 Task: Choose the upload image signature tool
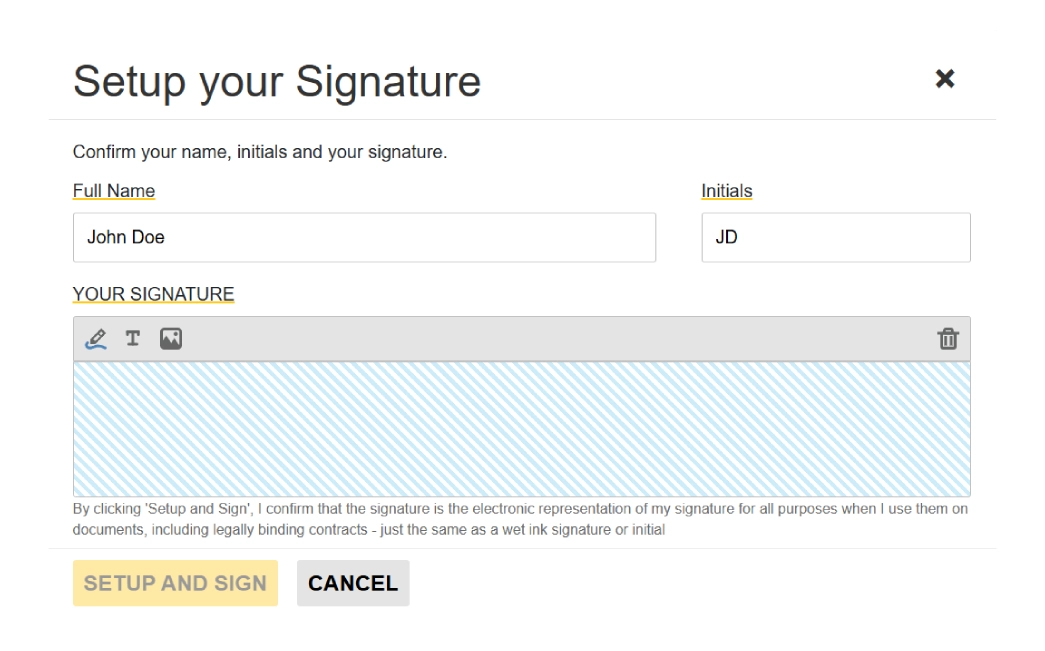171,339
